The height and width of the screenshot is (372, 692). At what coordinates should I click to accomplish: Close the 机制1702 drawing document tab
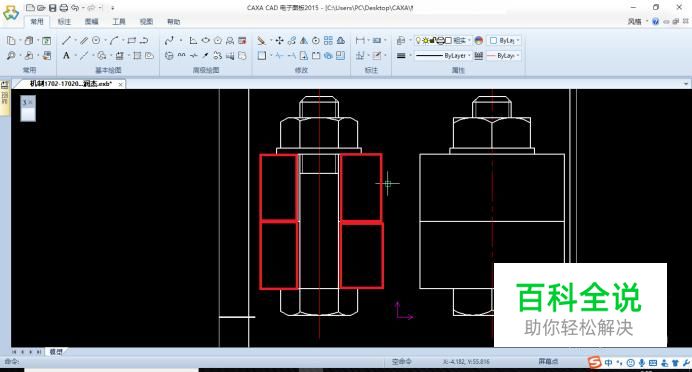click(x=120, y=84)
